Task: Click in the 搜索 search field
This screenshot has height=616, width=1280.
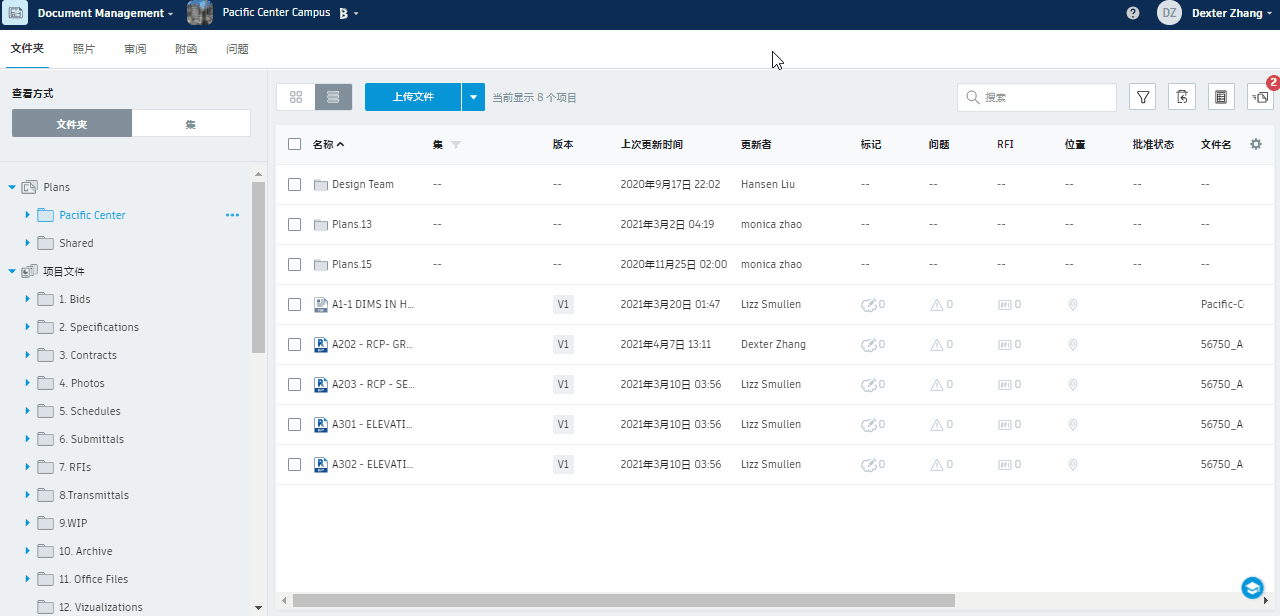Action: 1037,97
